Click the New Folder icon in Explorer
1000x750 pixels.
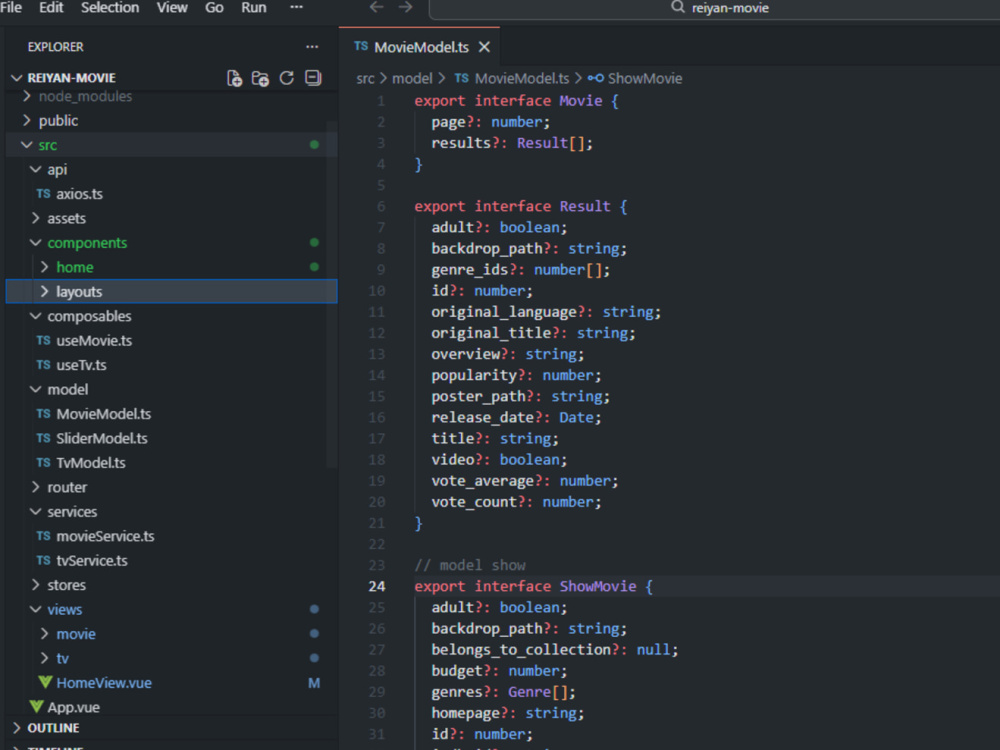point(260,78)
